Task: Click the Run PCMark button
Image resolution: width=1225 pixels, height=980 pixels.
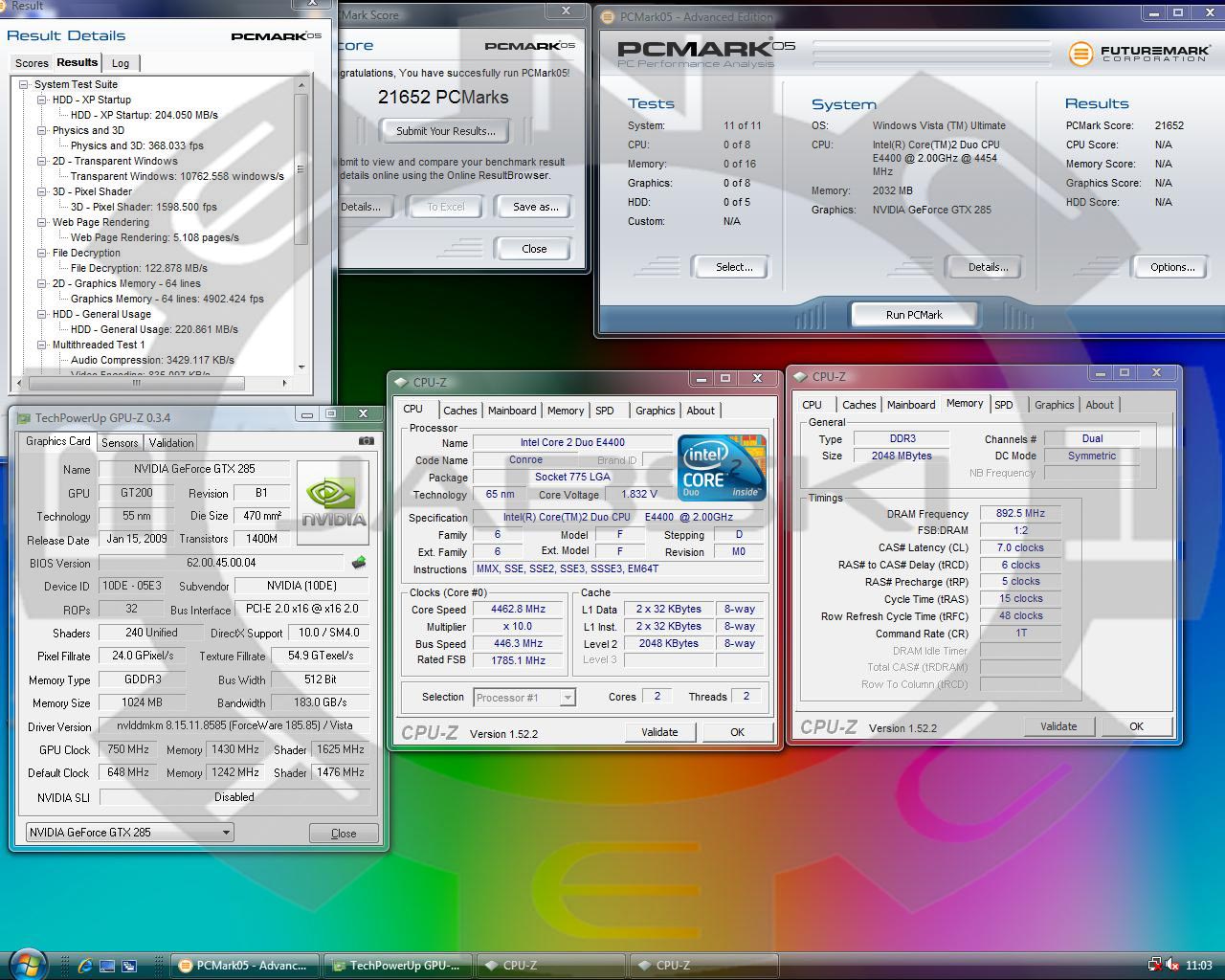Action: pyautogui.click(x=914, y=315)
